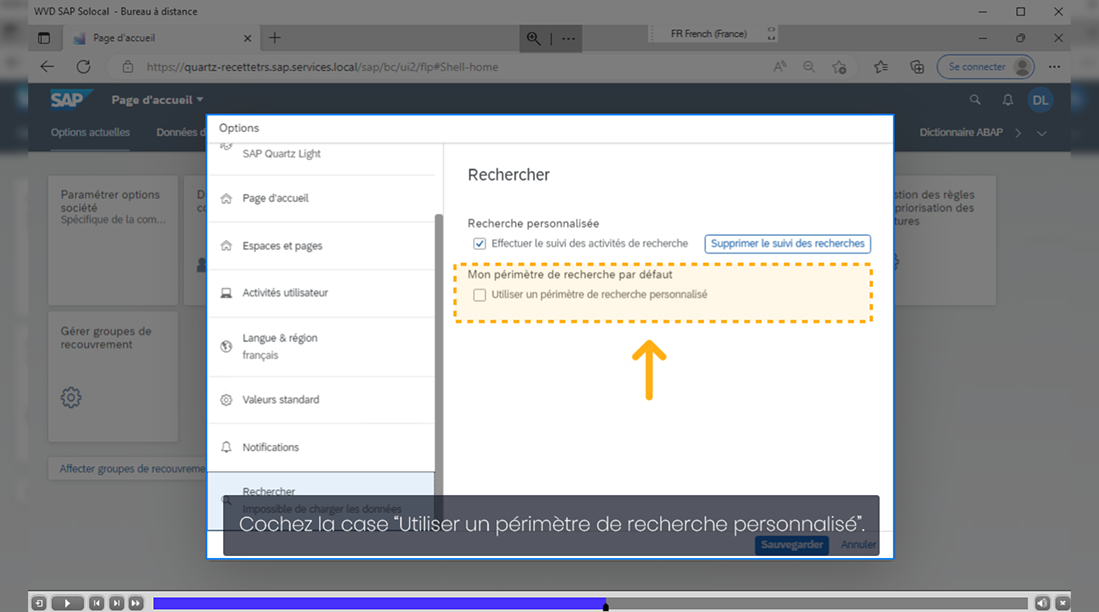The height and width of the screenshot is (612, 1099).
Task: Open the DL user avatar menu
Action: point(1041,100)
